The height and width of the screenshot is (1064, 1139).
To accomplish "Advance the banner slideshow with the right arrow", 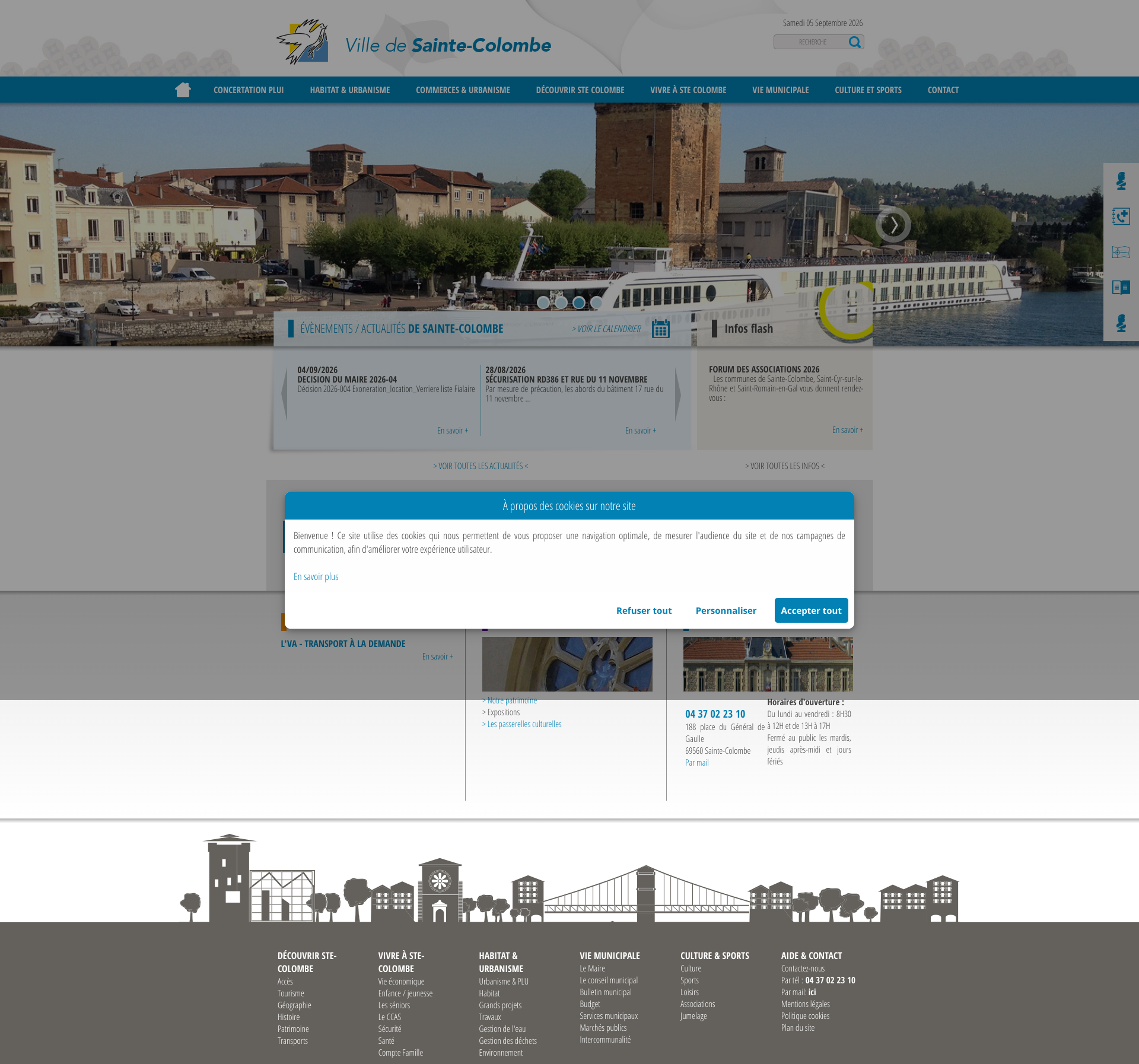I will [x=893, y=225].
